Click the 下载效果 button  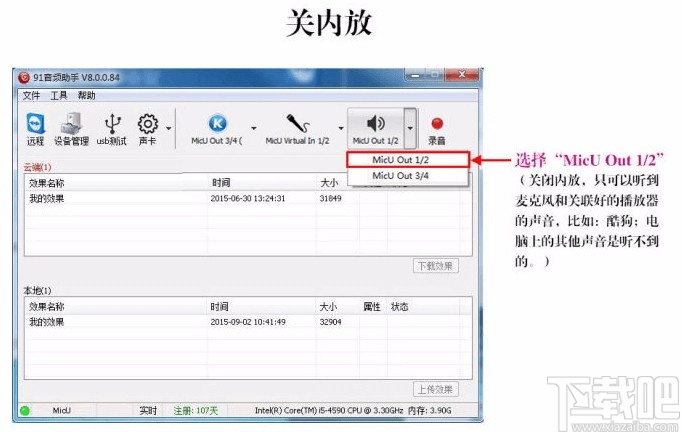(435, 266)
